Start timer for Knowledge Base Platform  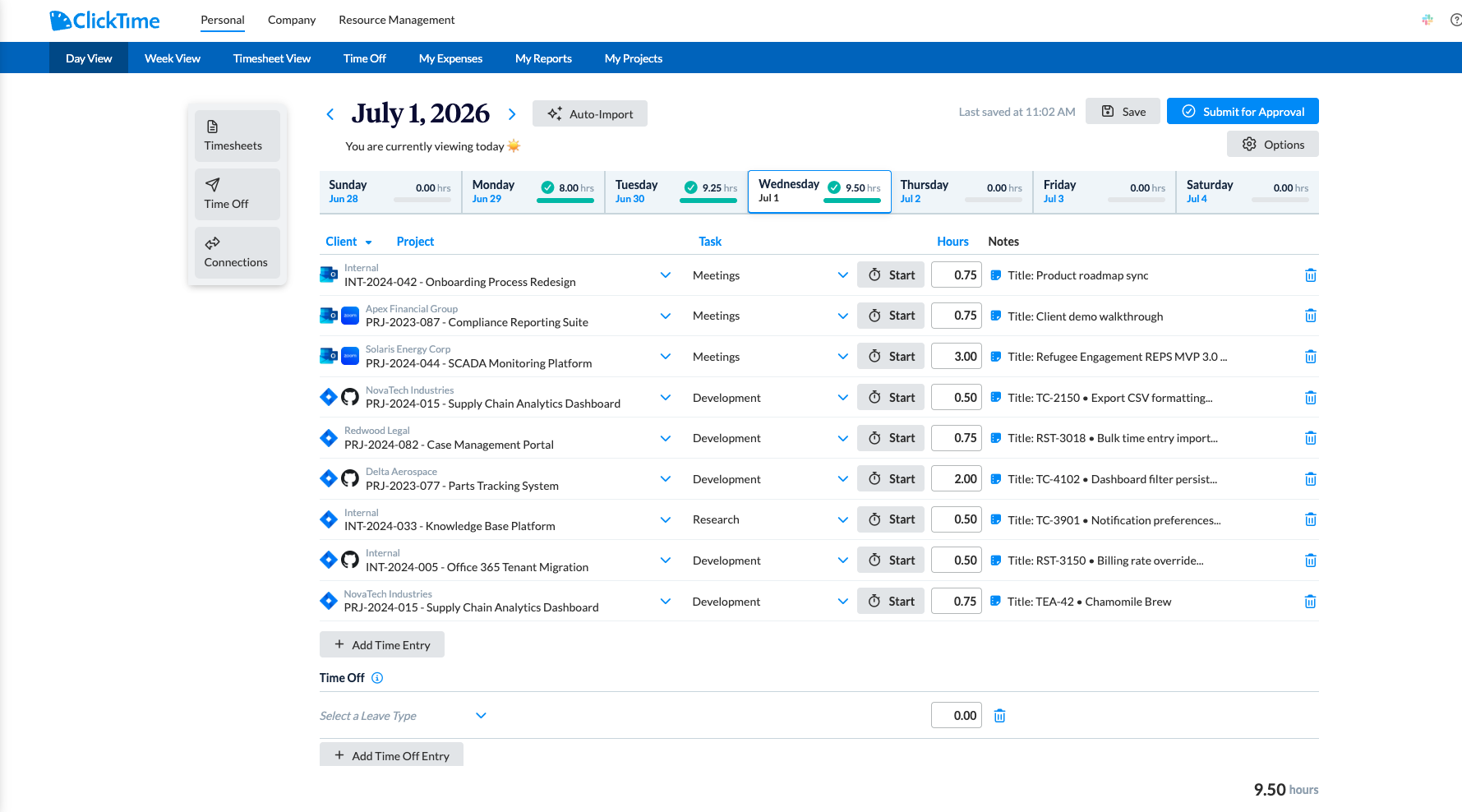click(x=892, y=519)
